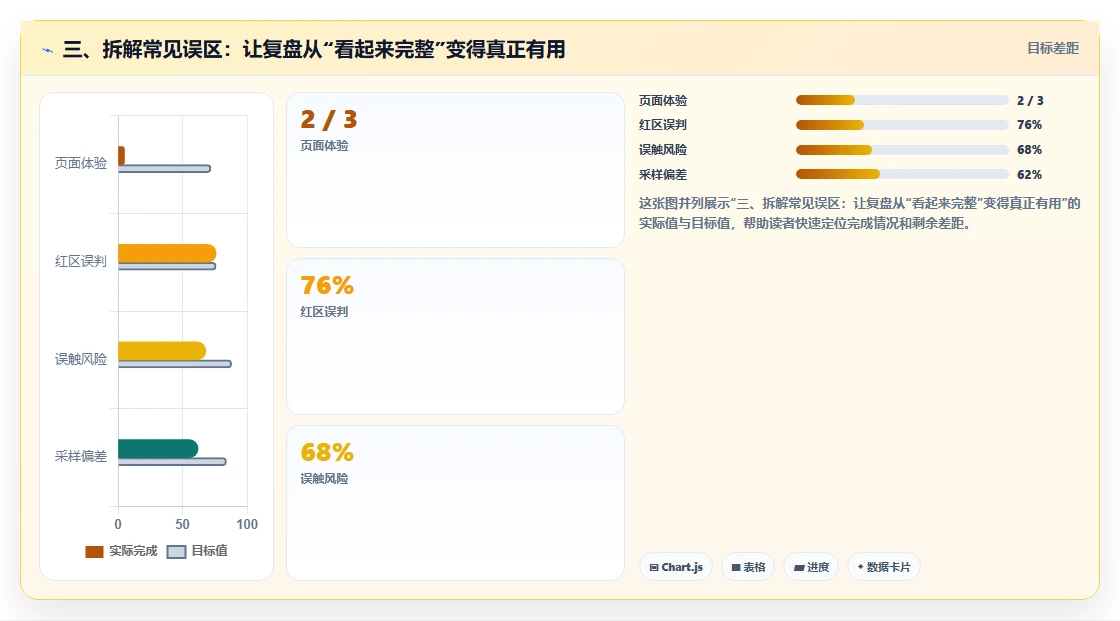Click the 页面体验 progress bar
Image resolution: width=1120 pixels, height=621 pixels.
point(901,101)
